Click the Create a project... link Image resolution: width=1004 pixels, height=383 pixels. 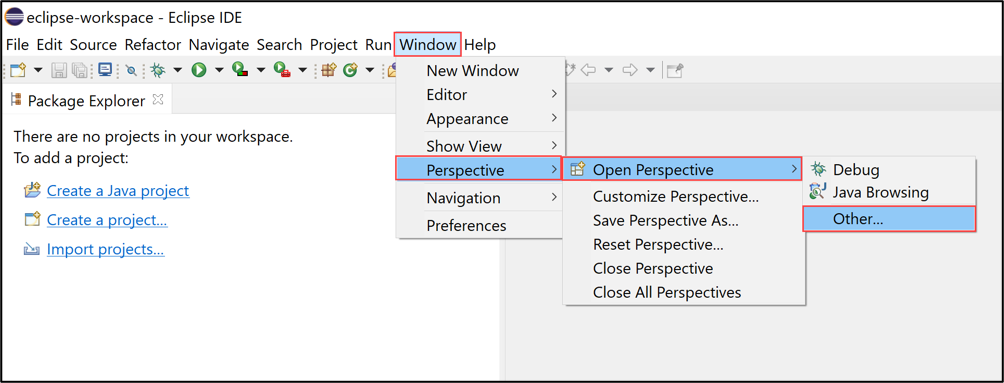pyautogui.click(x=107, y=220)
